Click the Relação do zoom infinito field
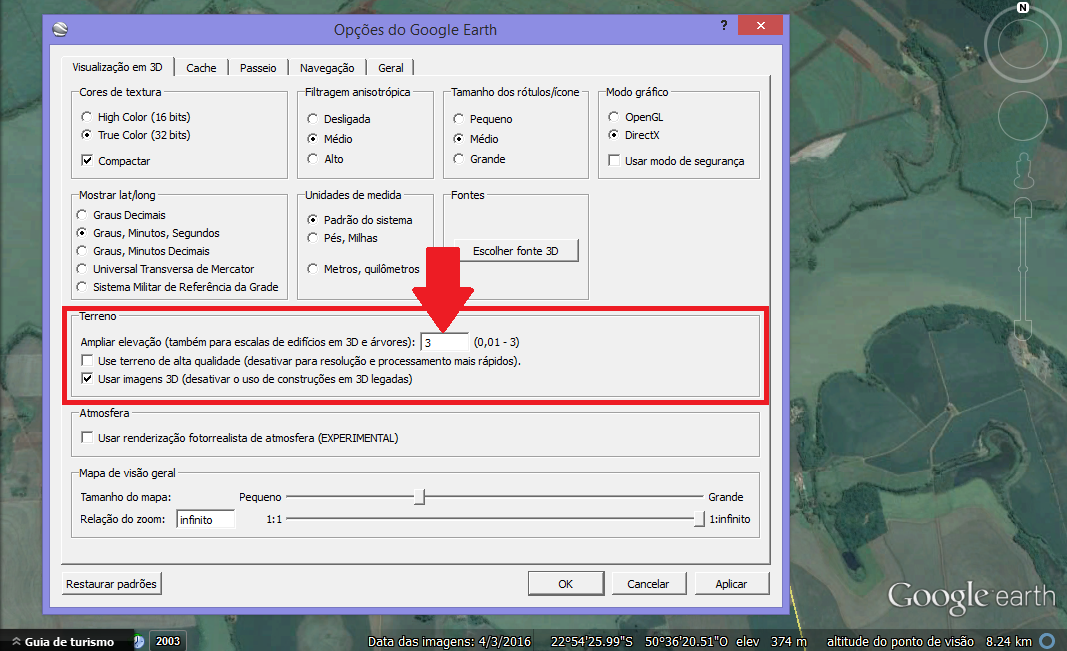 click(206, 519)
